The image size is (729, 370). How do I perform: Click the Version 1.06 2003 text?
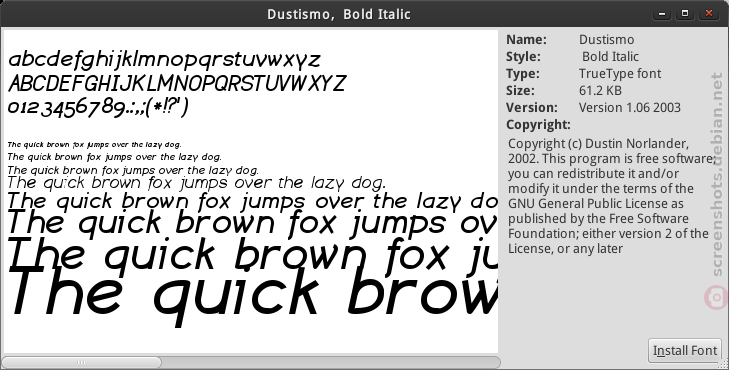pos(630,107)
